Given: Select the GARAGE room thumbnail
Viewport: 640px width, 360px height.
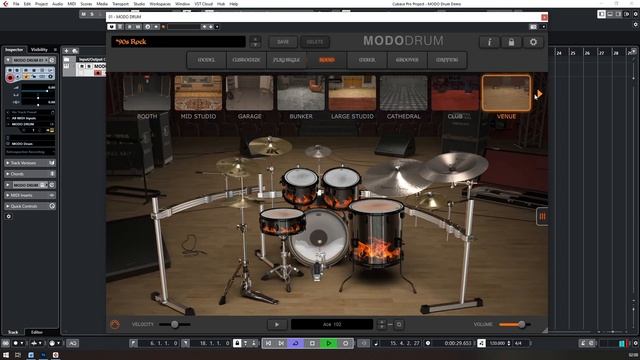Looking at the screenshot, I should point(249,93).
